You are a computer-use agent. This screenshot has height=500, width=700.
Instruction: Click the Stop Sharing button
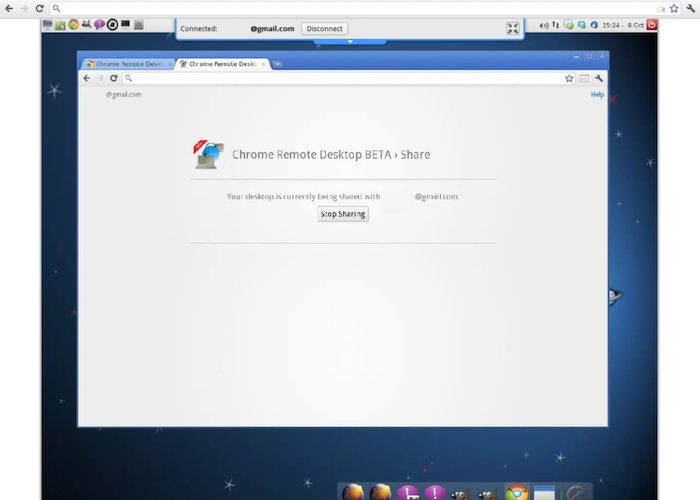[343, 214]
